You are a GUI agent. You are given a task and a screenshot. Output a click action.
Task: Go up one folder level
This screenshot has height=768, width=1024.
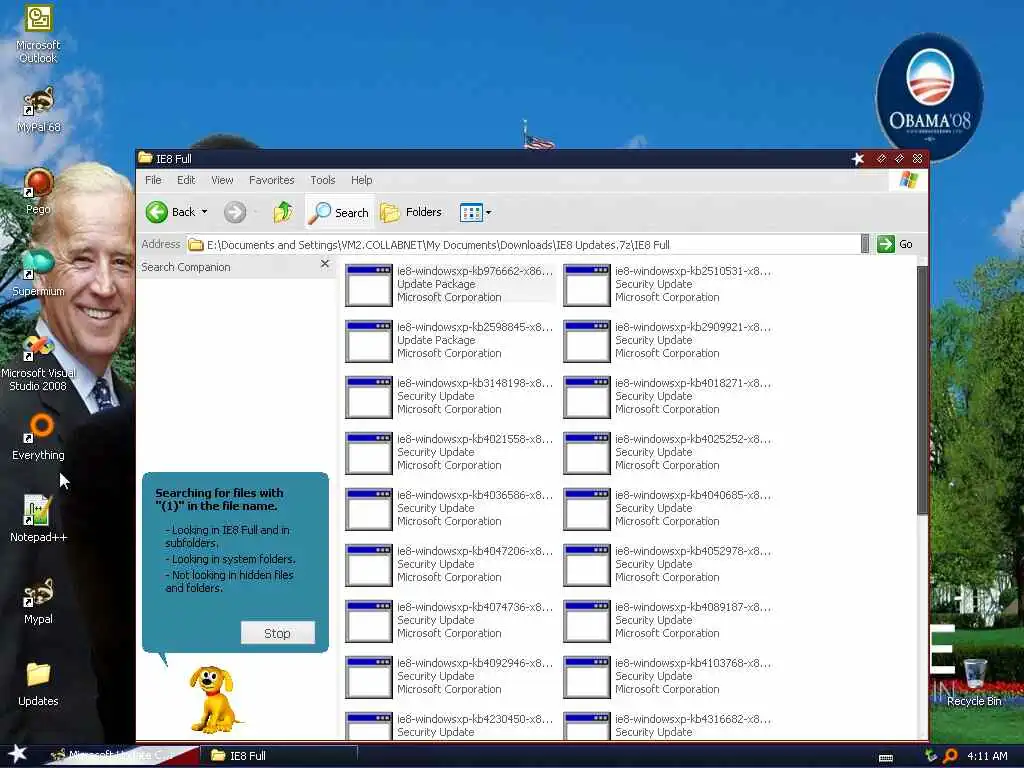[283, 212]
